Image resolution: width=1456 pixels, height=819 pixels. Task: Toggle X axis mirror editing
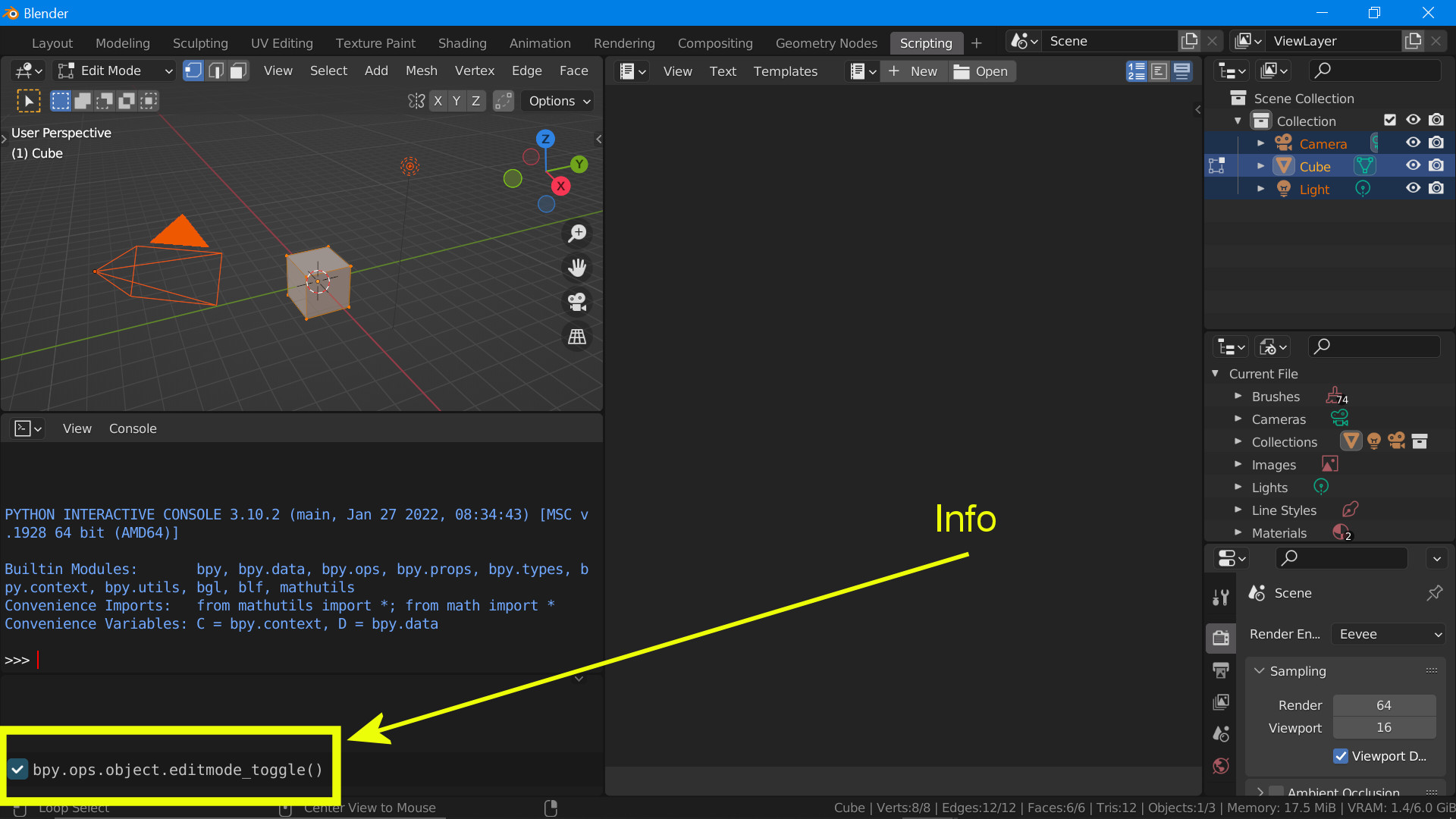[x=438, y=101]
